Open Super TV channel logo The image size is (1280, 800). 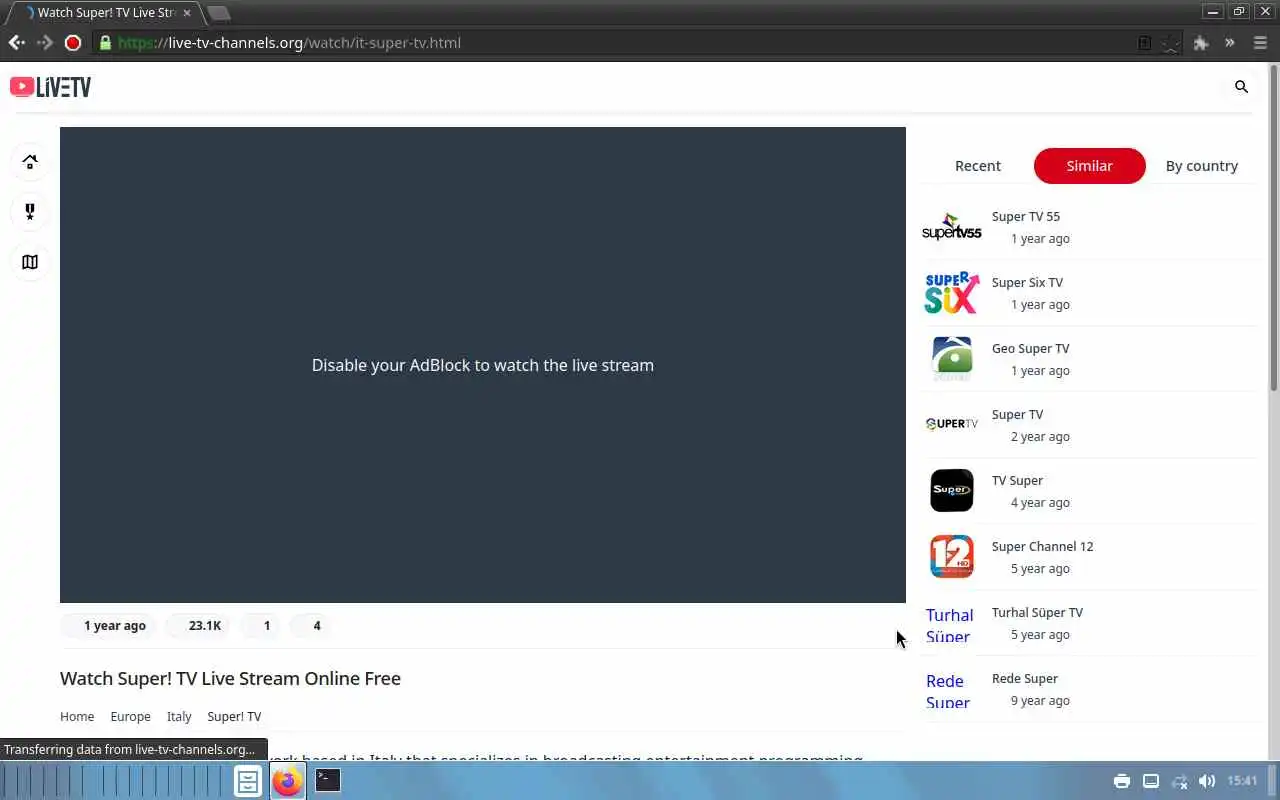click(951, 424)
